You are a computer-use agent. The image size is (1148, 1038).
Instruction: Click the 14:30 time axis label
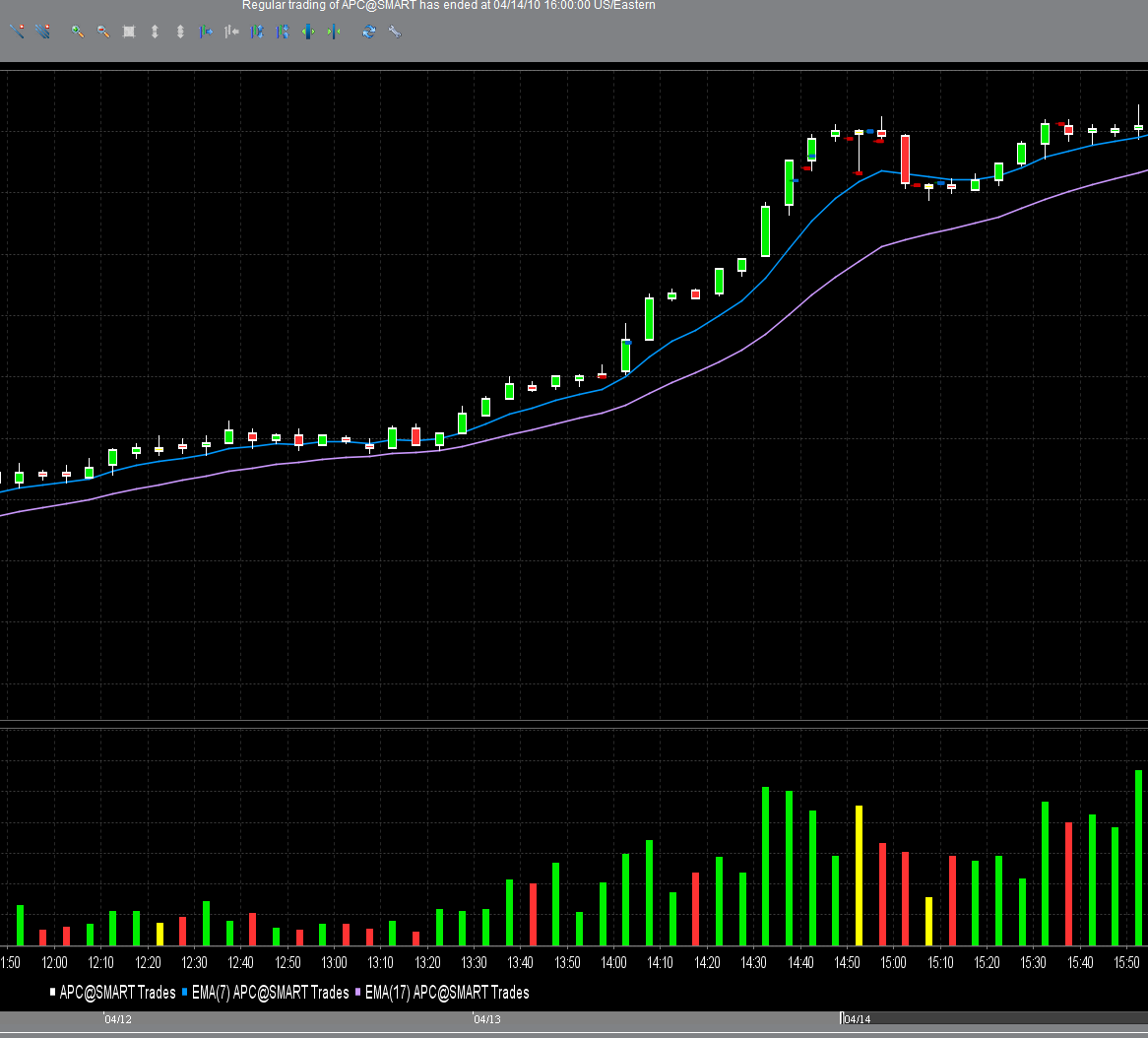pos(753,962)
